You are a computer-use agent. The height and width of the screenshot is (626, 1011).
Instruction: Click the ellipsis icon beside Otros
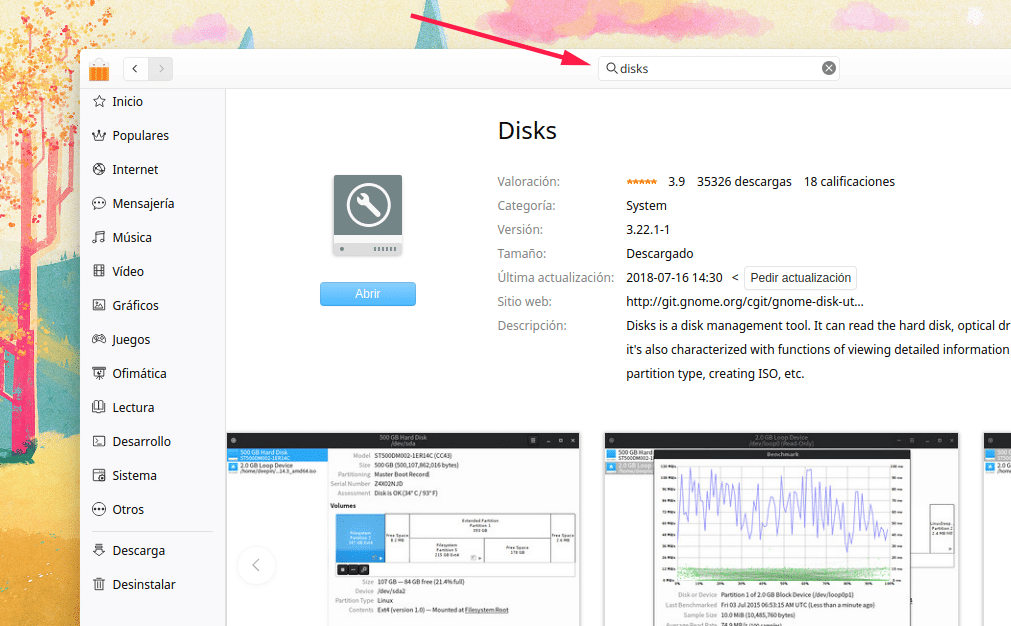(99, 509)
